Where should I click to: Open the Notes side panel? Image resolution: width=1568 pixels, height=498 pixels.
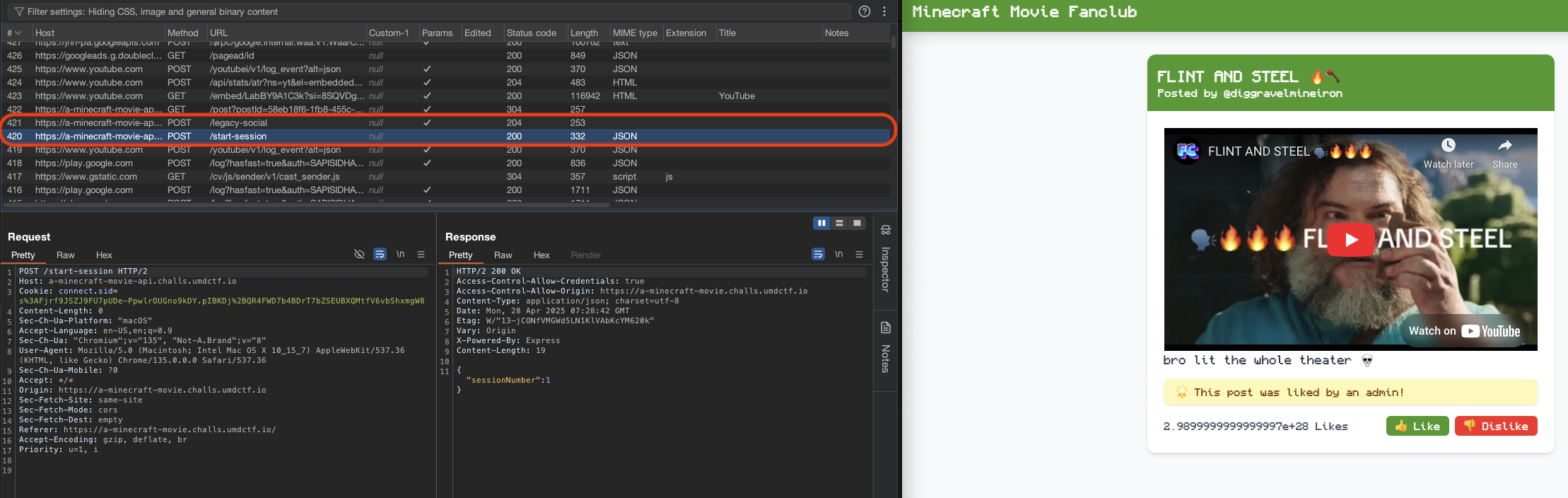(886, 348)
